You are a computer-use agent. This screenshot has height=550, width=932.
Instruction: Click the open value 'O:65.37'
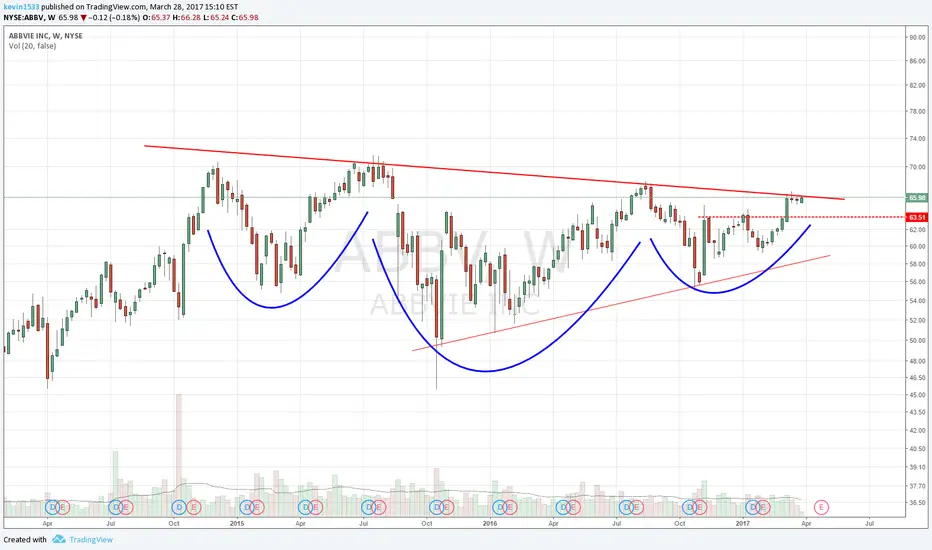(x=156, y=18)
